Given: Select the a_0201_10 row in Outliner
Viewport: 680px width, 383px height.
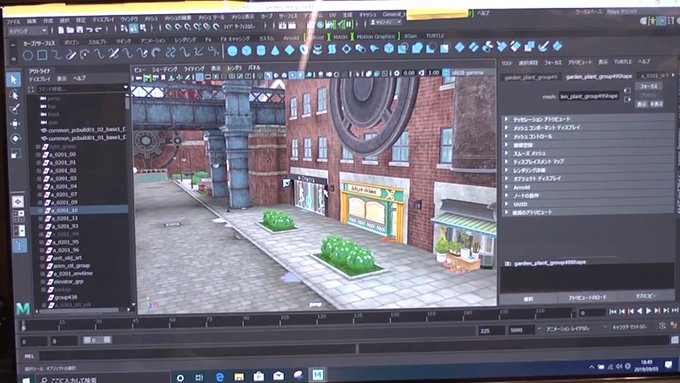Looking at the screenshot, I should (80, 210).
